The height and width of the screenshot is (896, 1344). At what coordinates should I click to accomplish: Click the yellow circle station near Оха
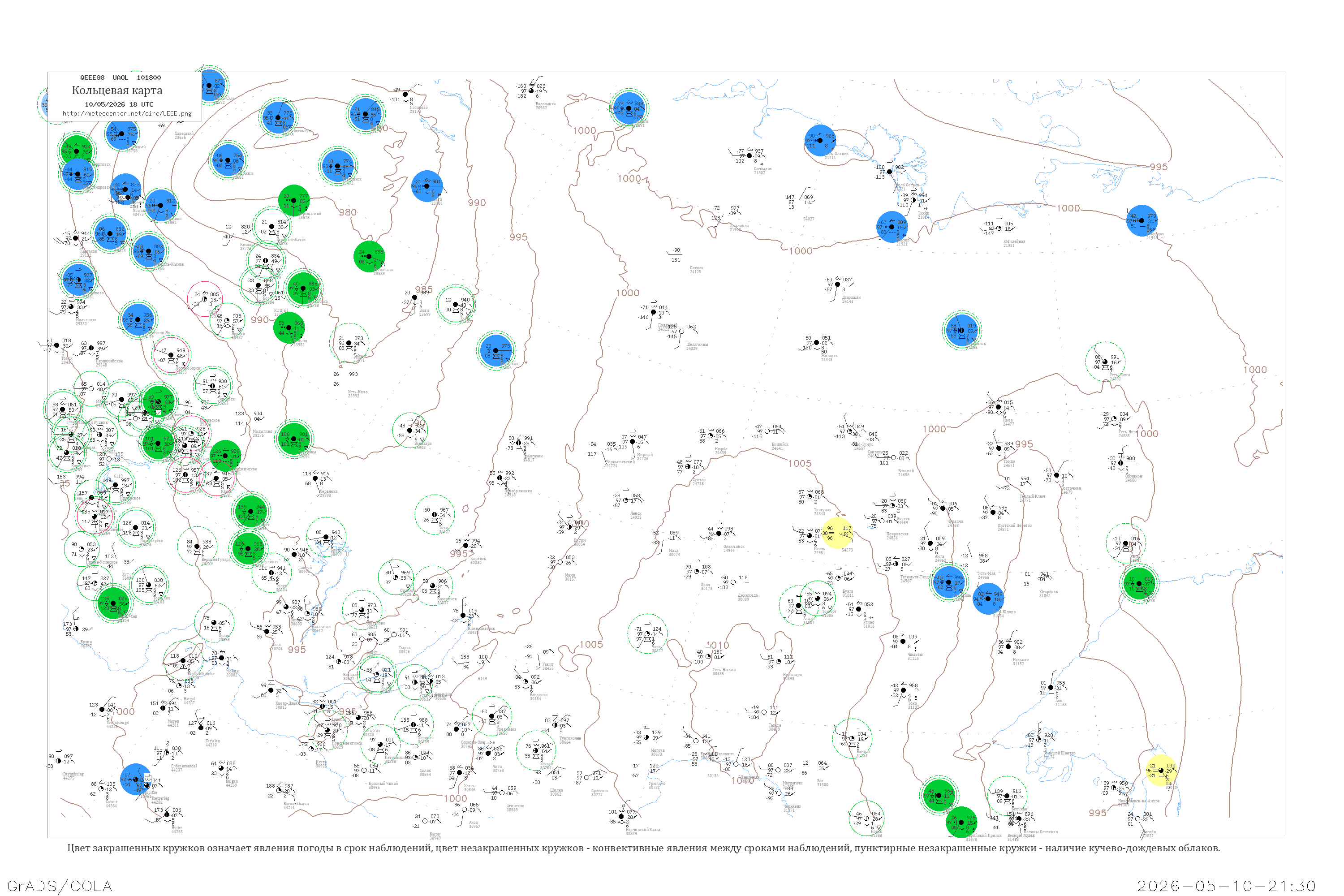coord(1161,770)
